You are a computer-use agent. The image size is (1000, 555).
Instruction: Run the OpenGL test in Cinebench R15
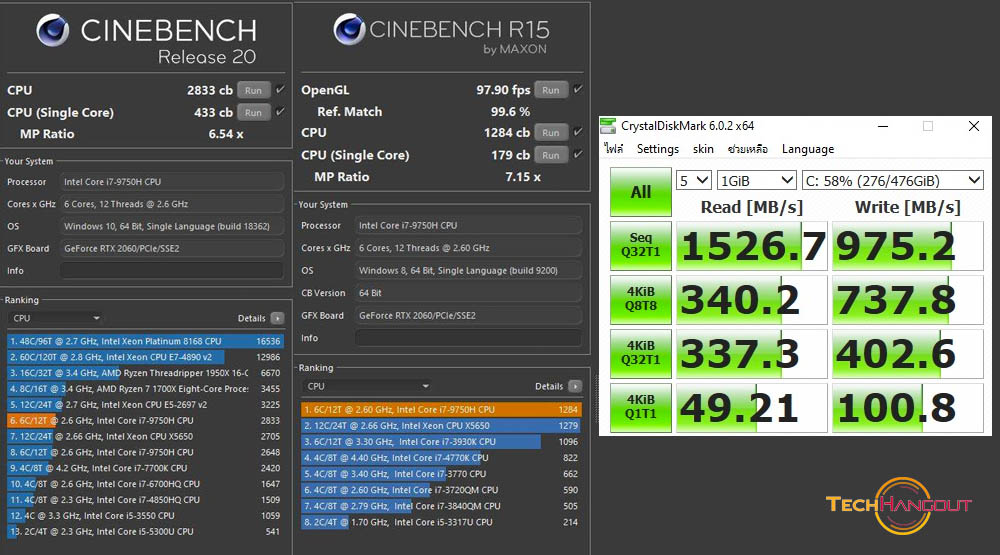[x=551, y=90]
